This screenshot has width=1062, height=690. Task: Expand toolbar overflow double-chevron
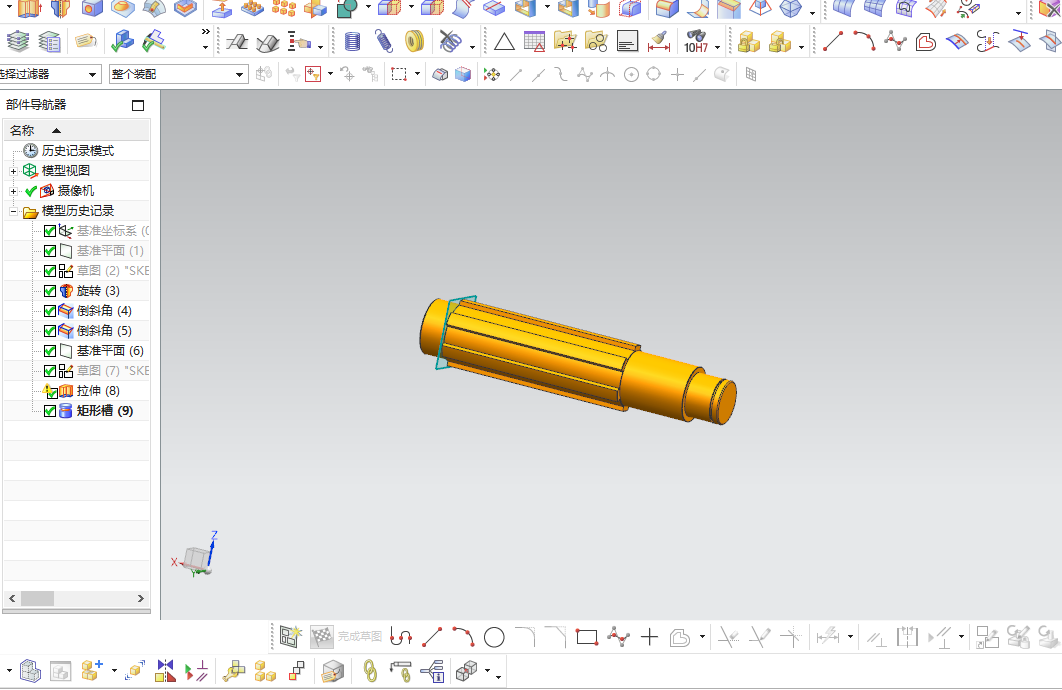click(205, 32)
